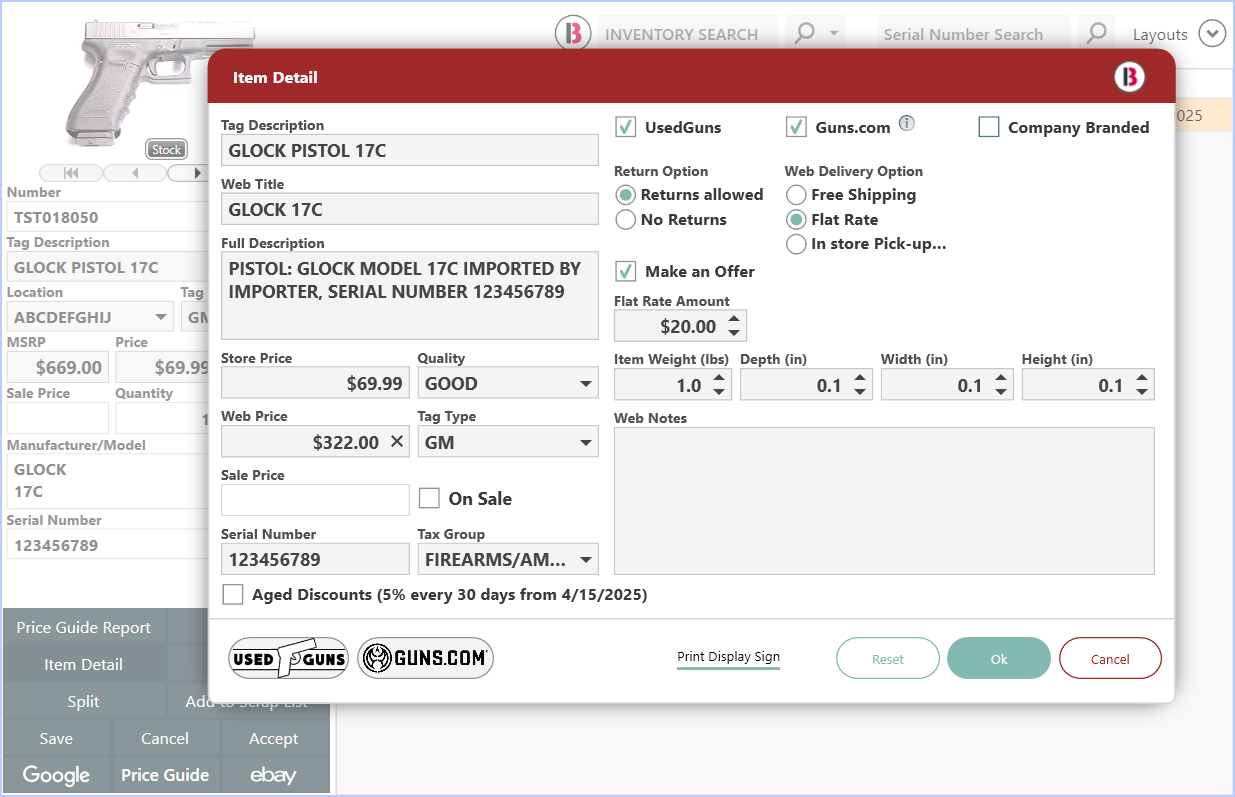Decrease Item Weight with the down arrow
Screen dimensions: 1235x797
pos(720,392)
